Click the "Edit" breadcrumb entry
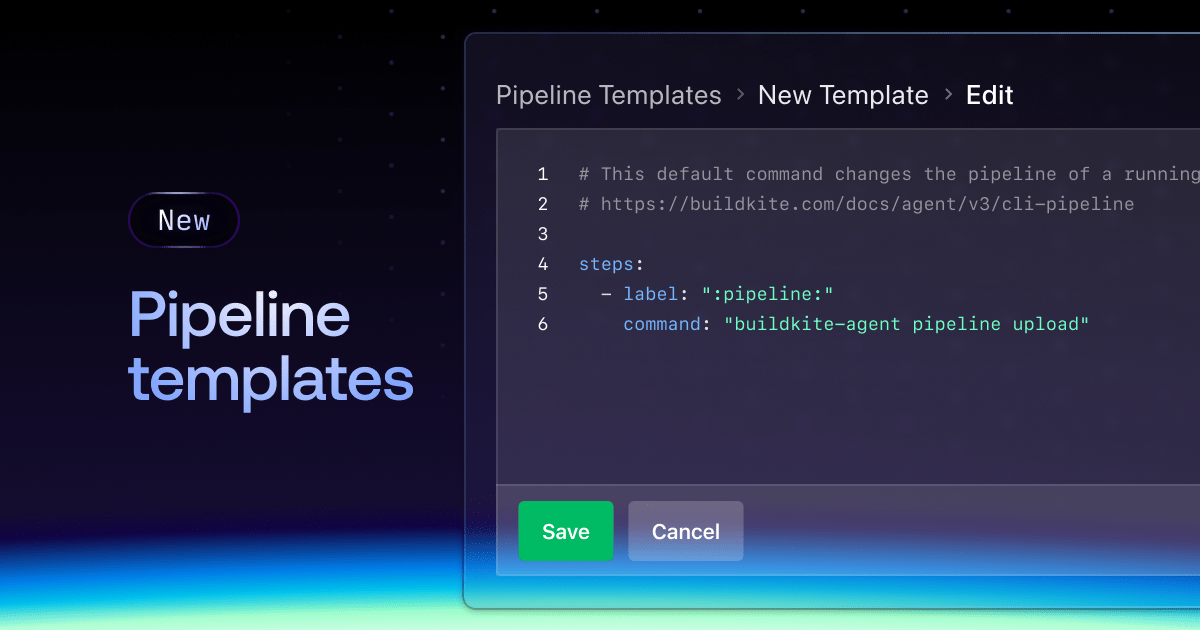Image resolution: width=1200 pixels, height=630 pixels. pos(988,95)
